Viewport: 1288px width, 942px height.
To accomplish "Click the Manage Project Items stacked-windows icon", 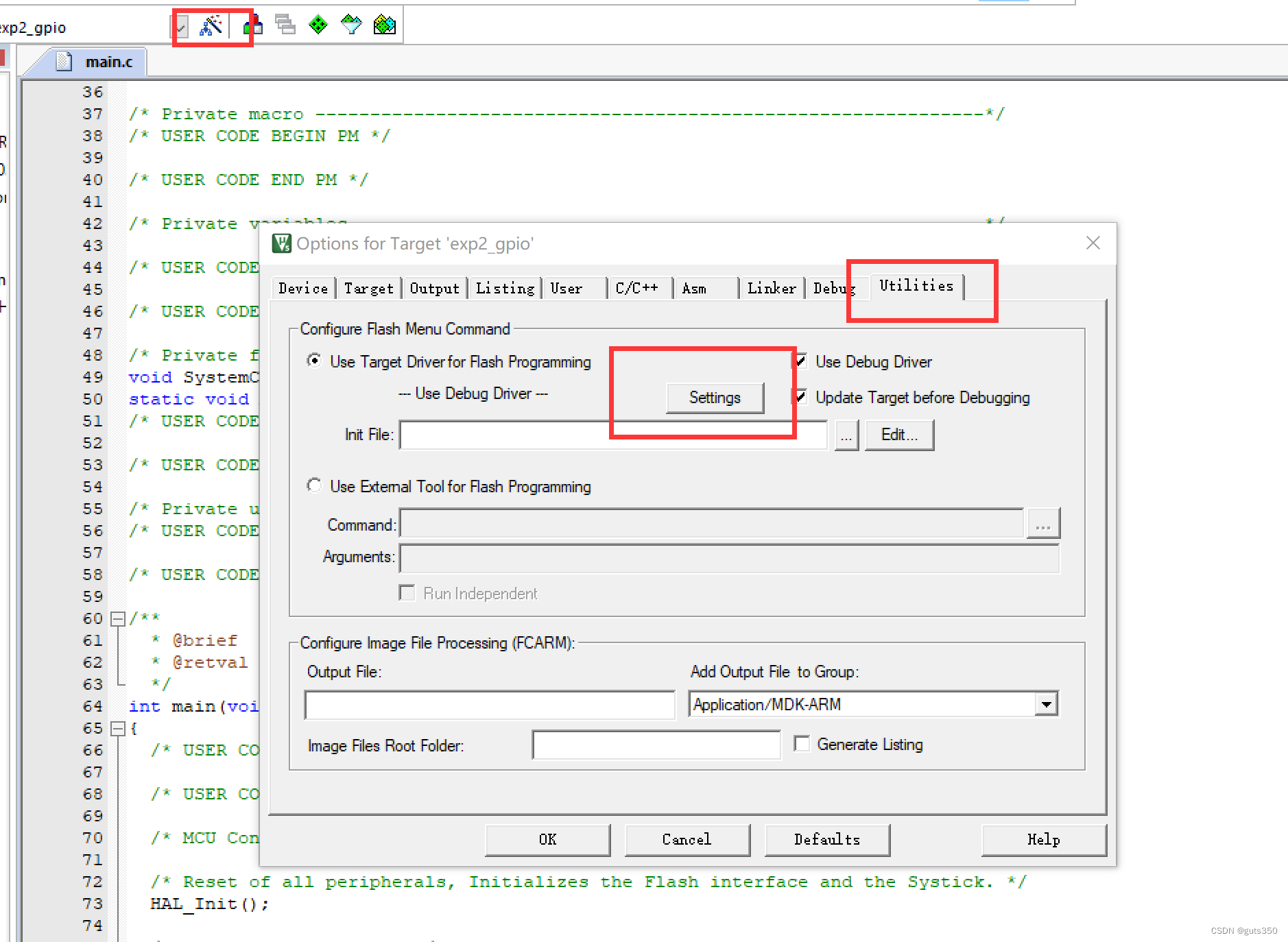I will [286, 25].
